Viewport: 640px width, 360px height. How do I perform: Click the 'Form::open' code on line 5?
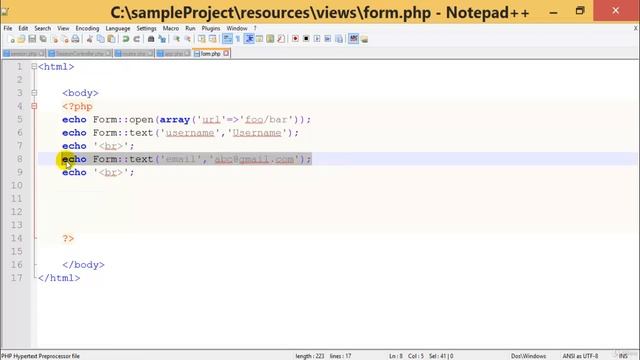pyautogui.click(x=123, y=120)
